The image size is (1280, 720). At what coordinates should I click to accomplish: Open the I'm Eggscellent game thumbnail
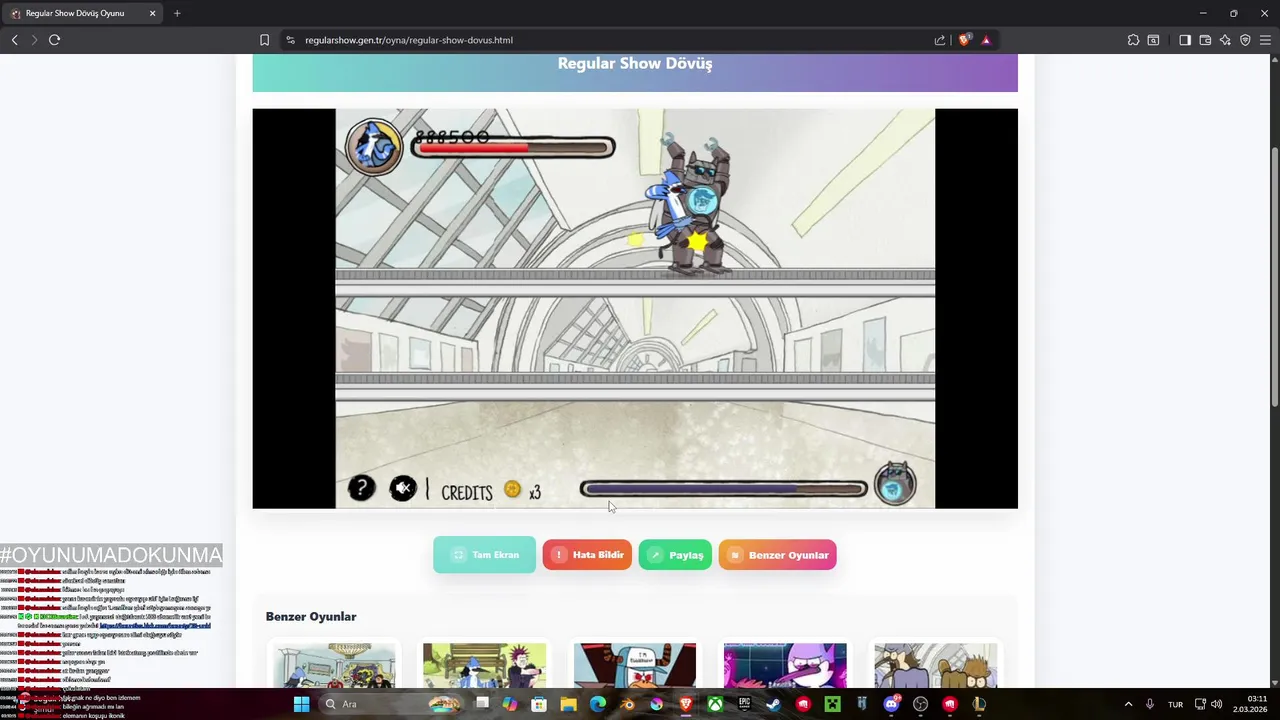click(x=635, y=665)
